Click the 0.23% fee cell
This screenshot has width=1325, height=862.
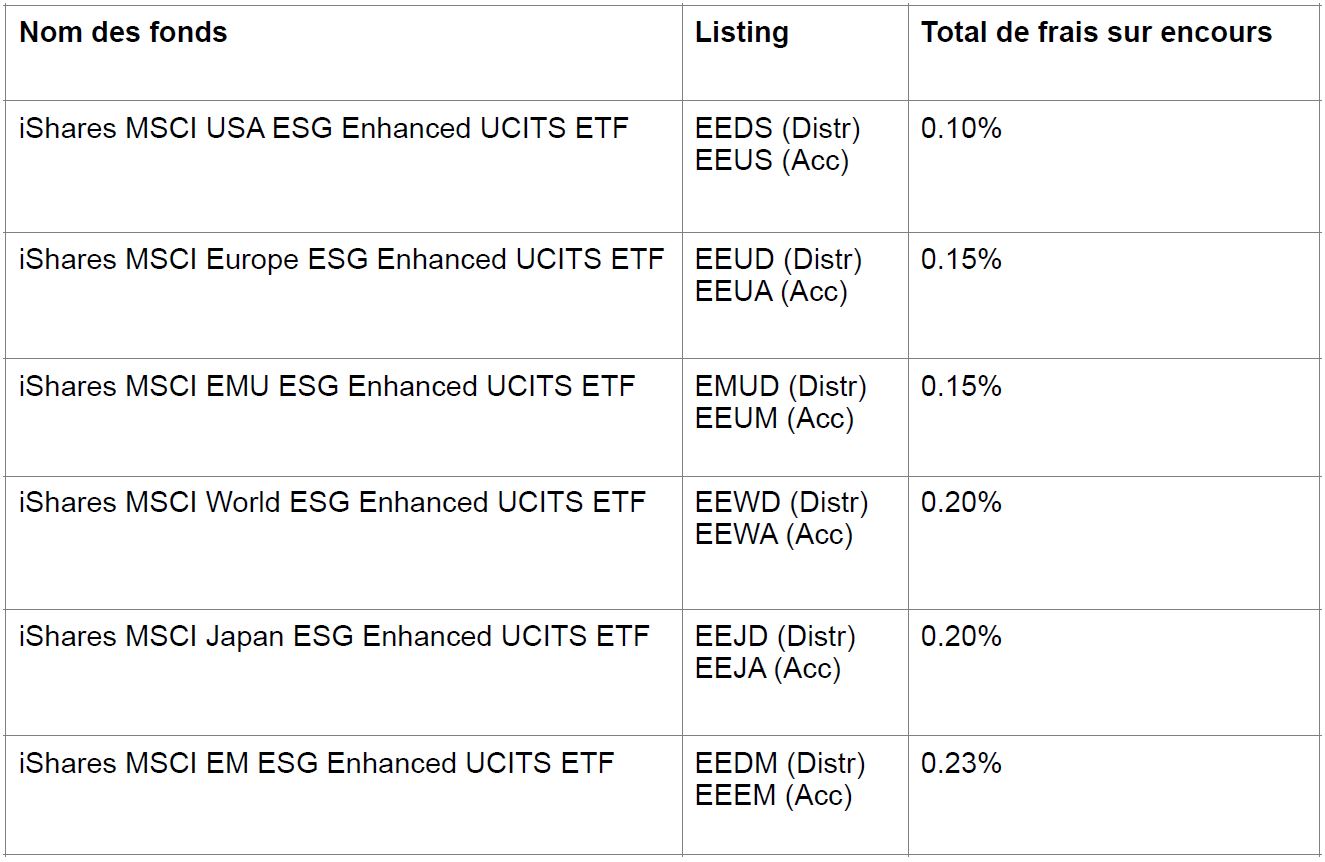point(961,763)
